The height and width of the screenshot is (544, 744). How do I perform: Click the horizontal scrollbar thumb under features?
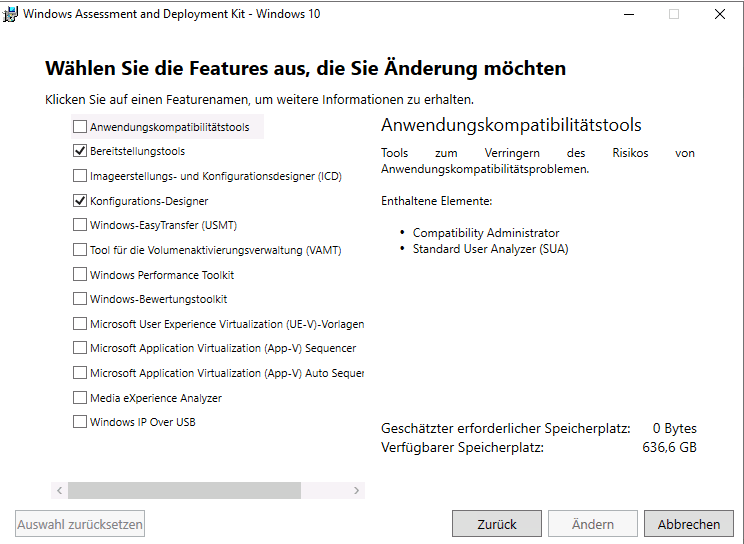tap(184, 490)
